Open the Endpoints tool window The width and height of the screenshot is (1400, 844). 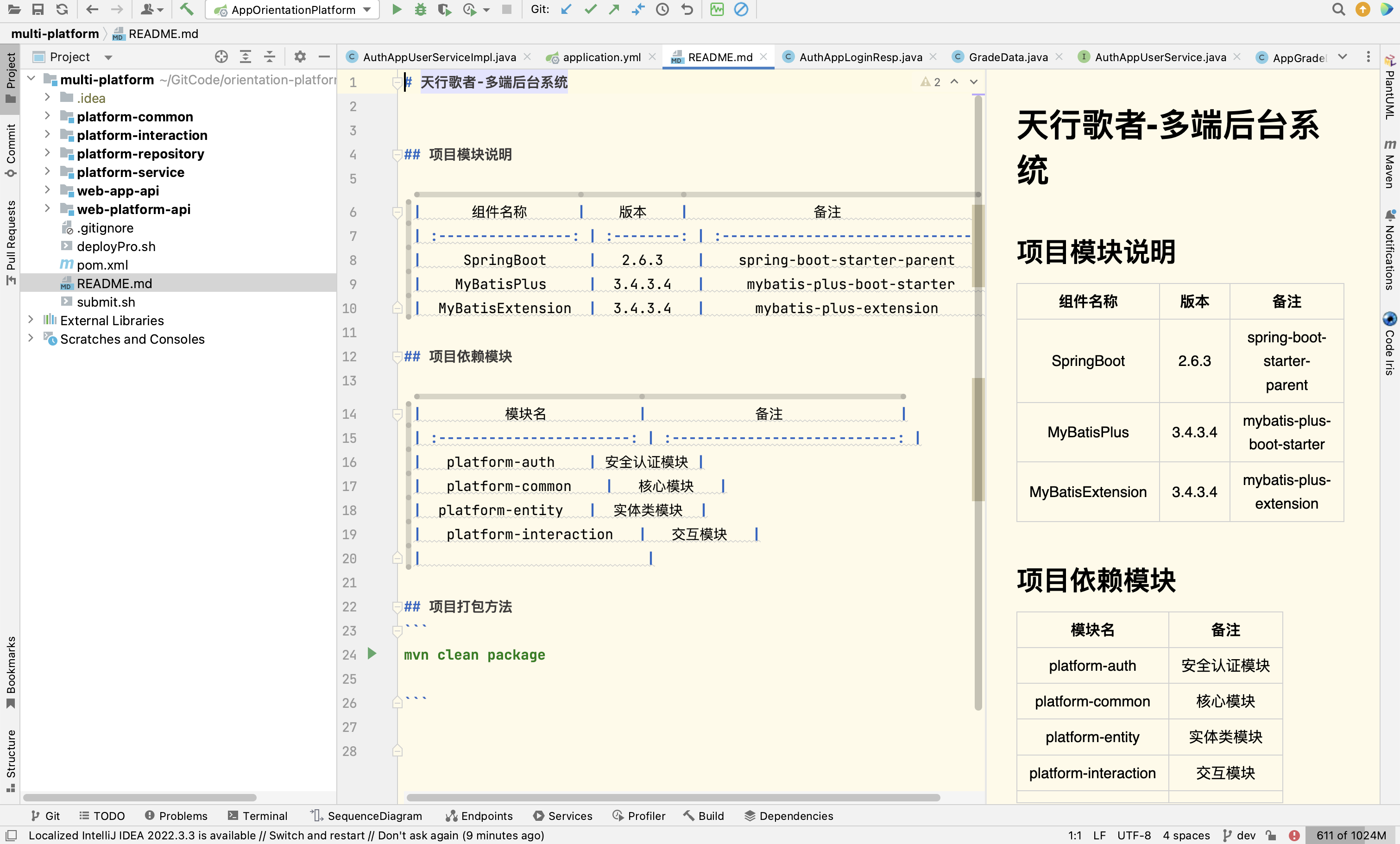tap(479, 816)
